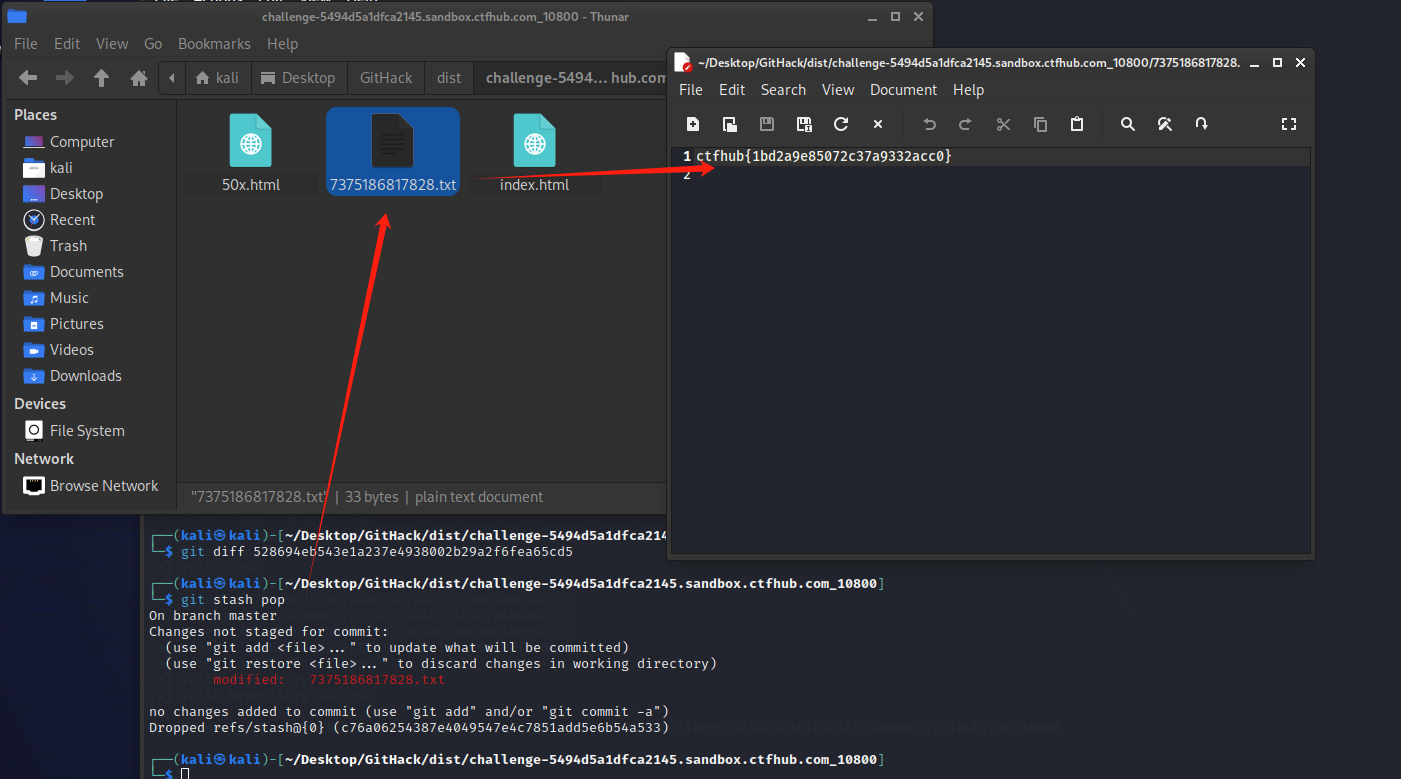Select dist path bar button
Screen dimensions: 1401x779
tap(449, 78)
